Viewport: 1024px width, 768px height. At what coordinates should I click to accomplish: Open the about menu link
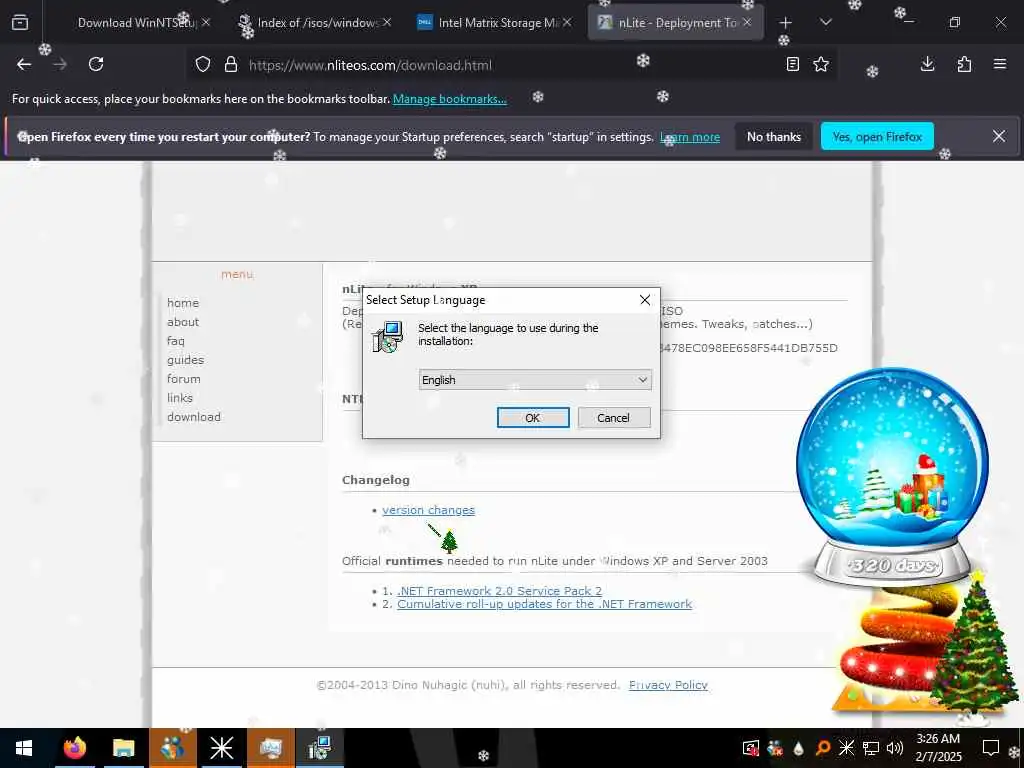pos(183,321)
